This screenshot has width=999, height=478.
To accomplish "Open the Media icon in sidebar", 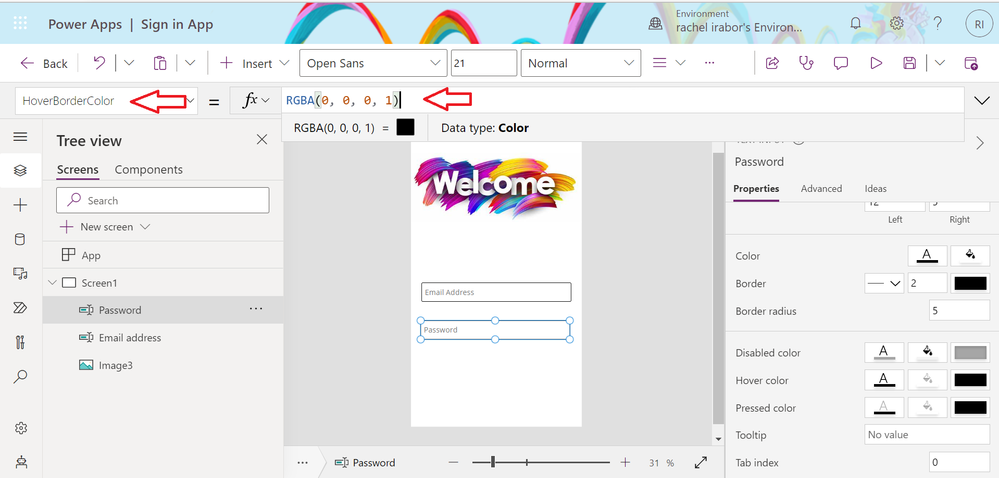I will pos(20,273).
